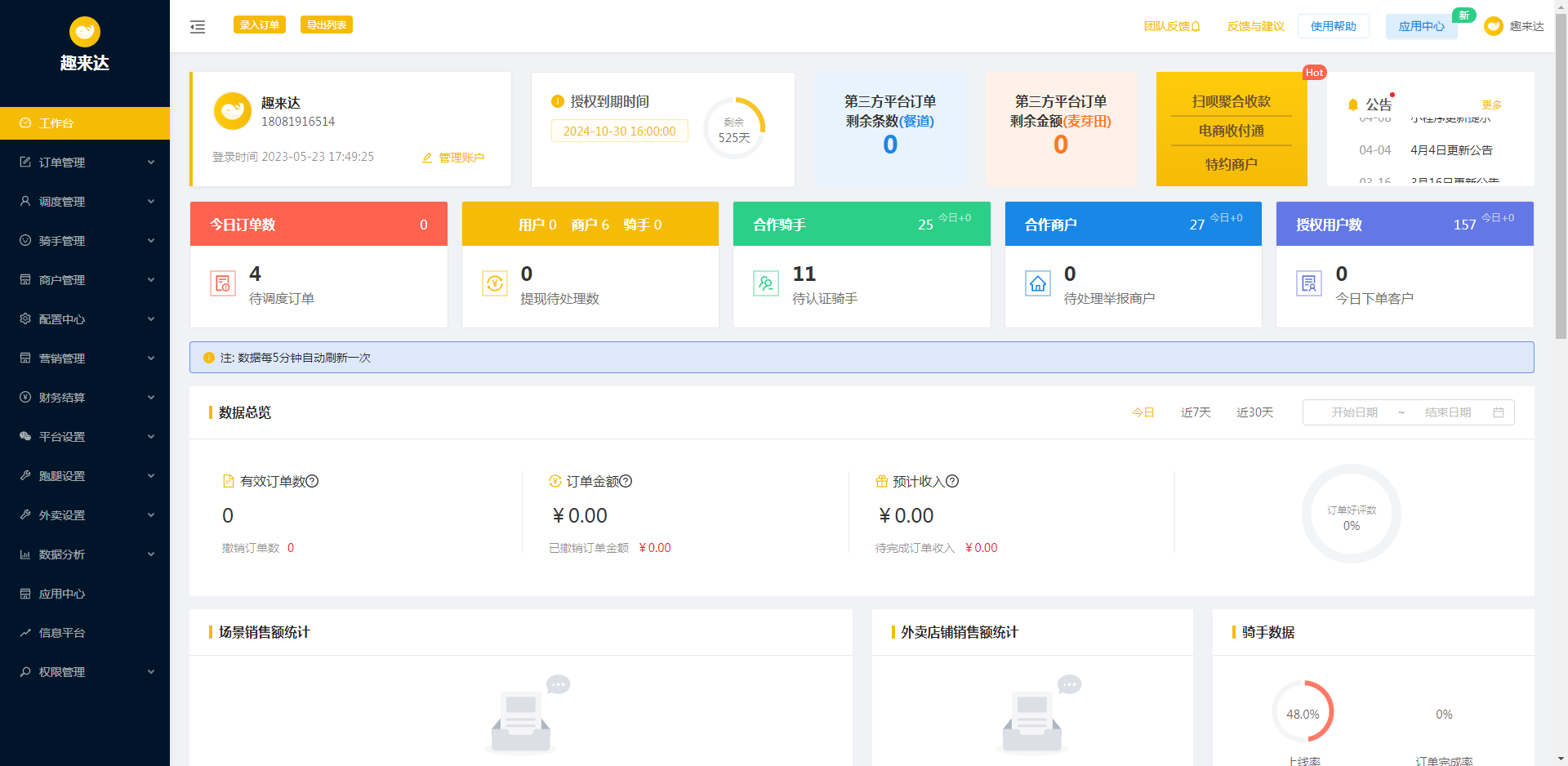Click 更多 link in 公告 panel
The height and width of the screenshot is (766, 1568).
tap(1492, 105)
